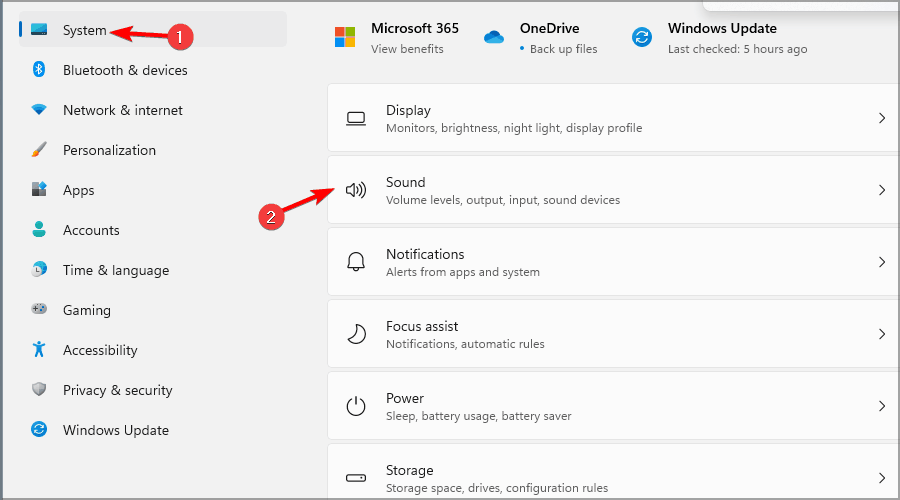Open Bluetooth & devices section
Image resolution: width=900 pixels, height=500 pixels.
point(125,70)
